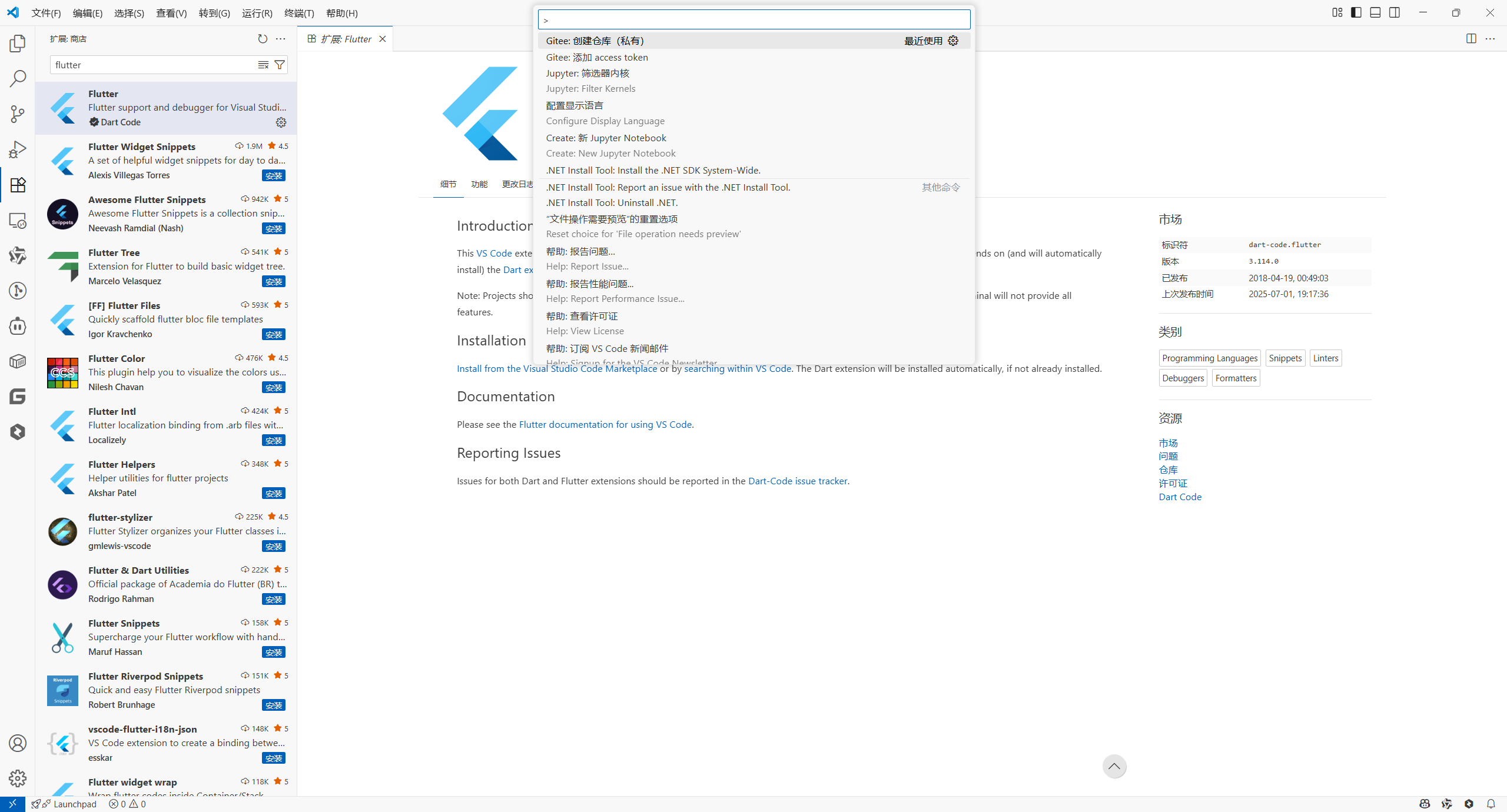
Task: Open Launchpad from status bar
Action: point(64,804)
